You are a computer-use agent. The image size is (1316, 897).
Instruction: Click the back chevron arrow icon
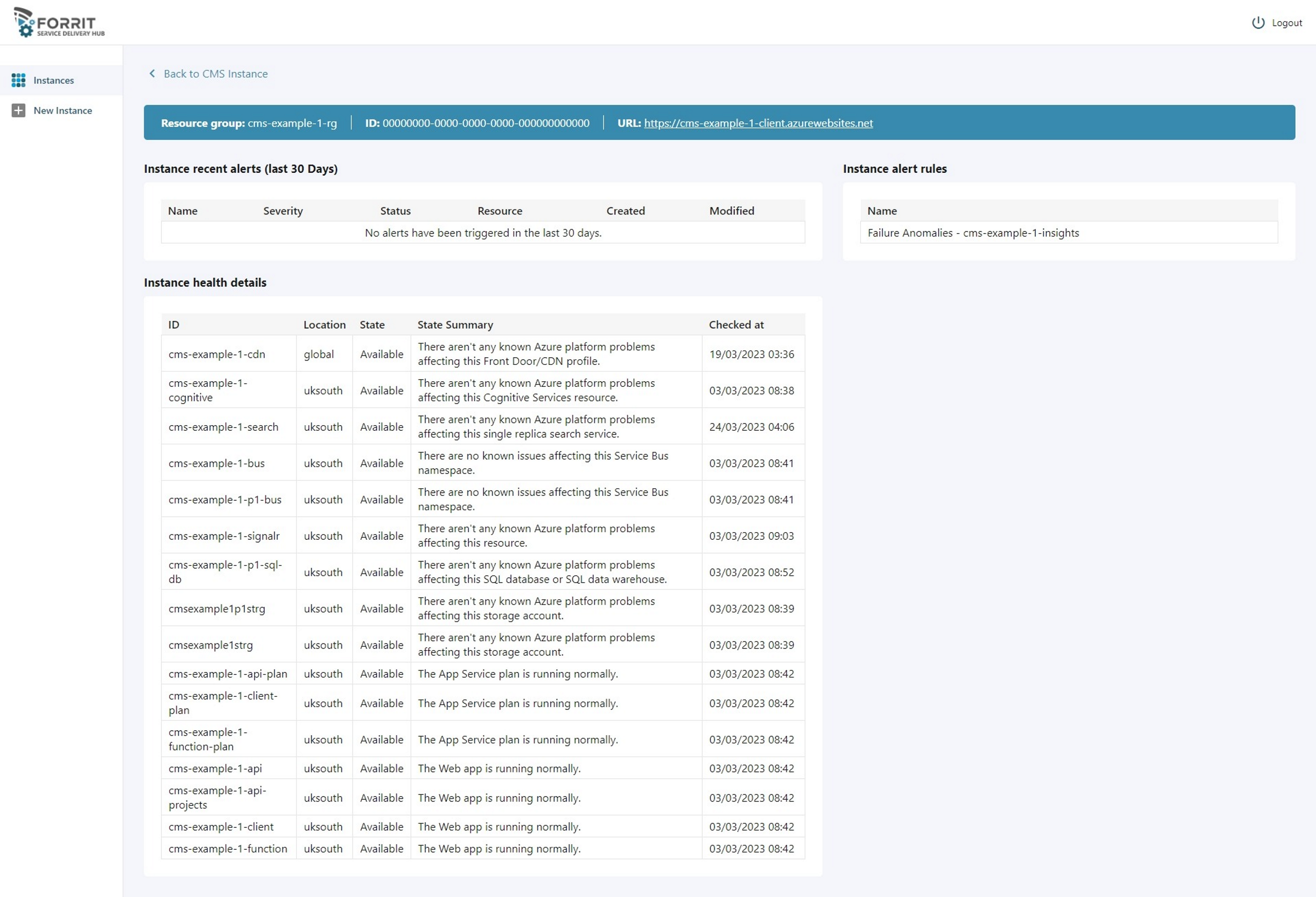tap(152, 74)
